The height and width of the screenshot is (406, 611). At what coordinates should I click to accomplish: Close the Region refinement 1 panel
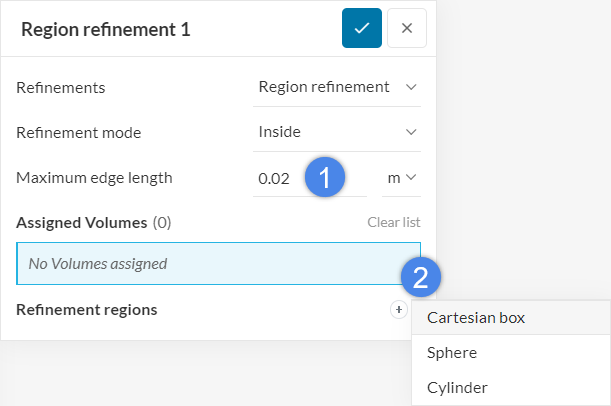pyautogui.click(x=407, y=28)
